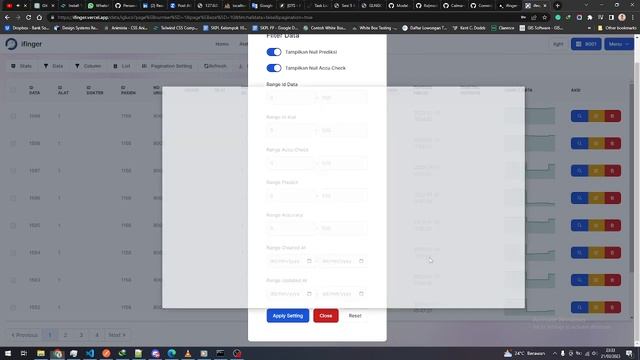Open the Windows Start menu
The width and height of the screenshot is (640, 360).
[x=8, y=353]
